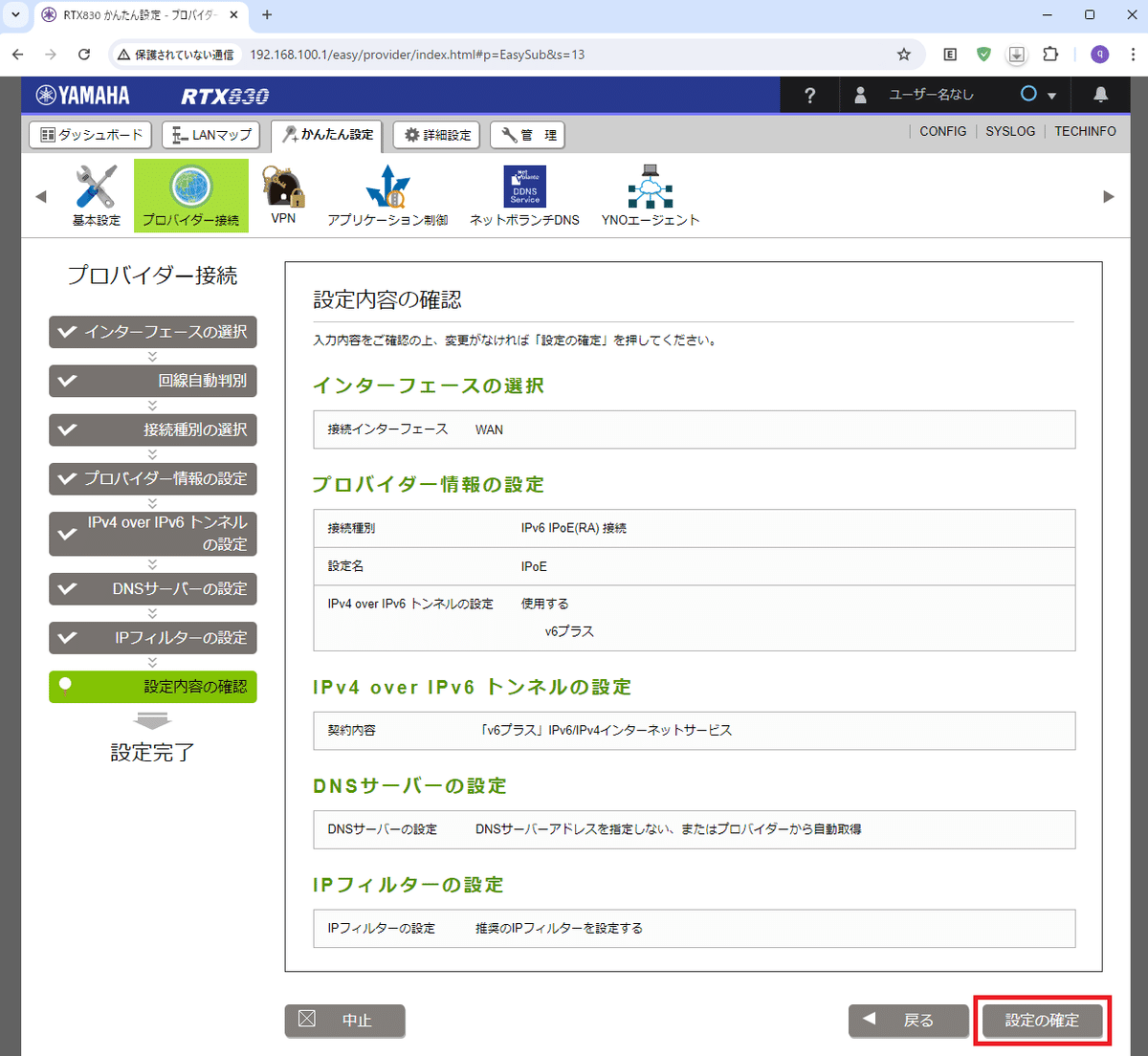The width and height of the screenshot is (1148, 1056).
Task: Click the user account person icon
Action: pyautogui.click(x=859, y=95)
